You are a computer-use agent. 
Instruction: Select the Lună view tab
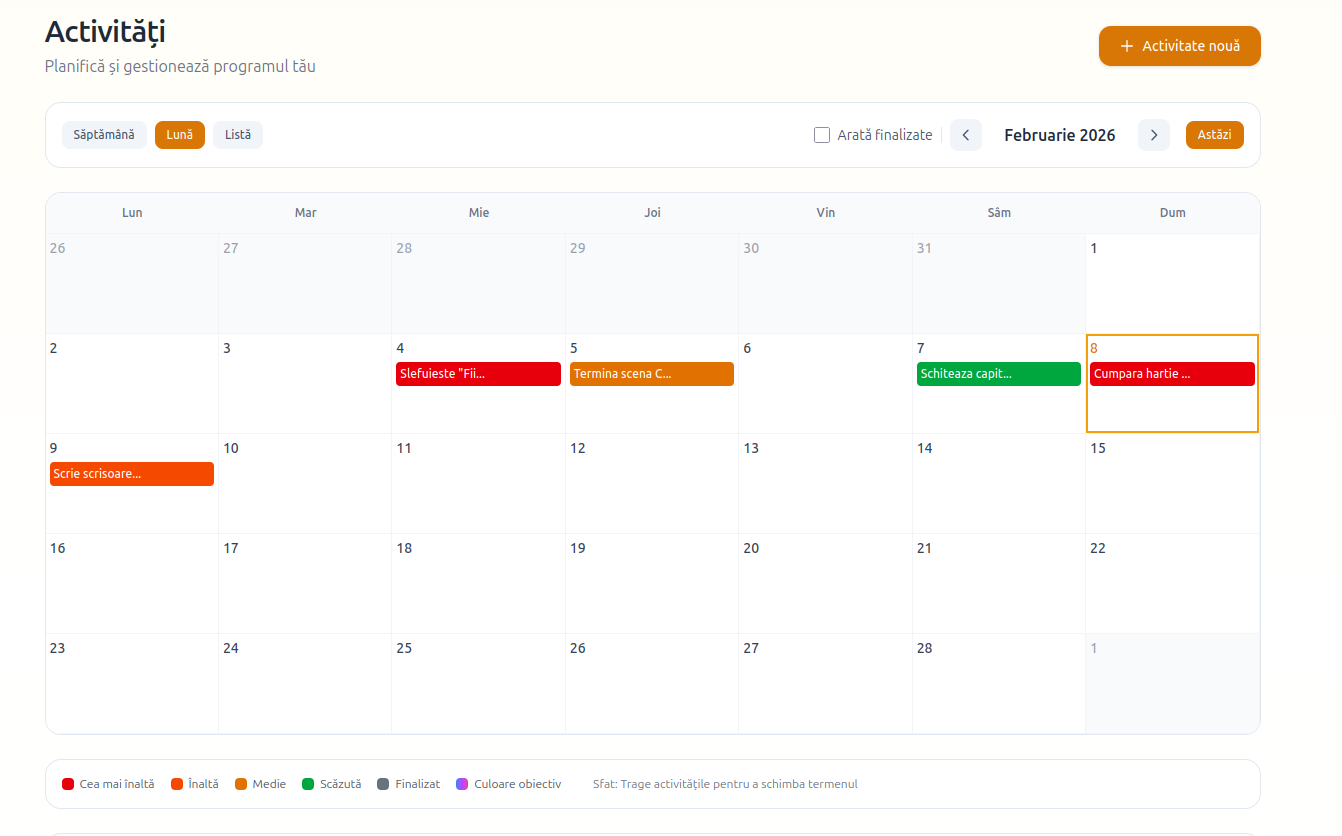[x=180, y=135]
